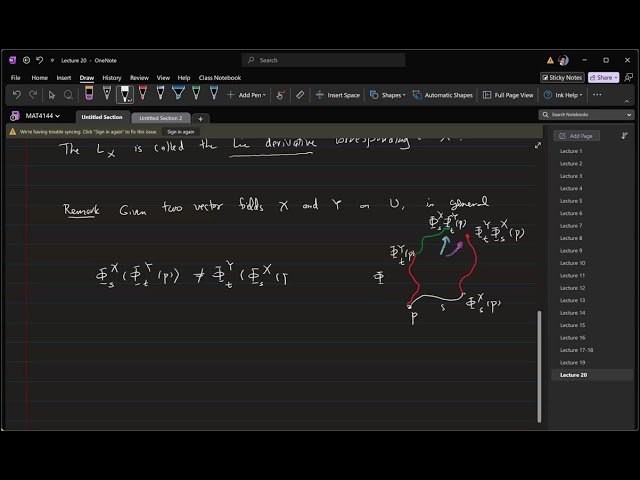This screenshot has width=640, height=480.
Task: Select the last blue pen in gallery
Action: tap(214, 94)
